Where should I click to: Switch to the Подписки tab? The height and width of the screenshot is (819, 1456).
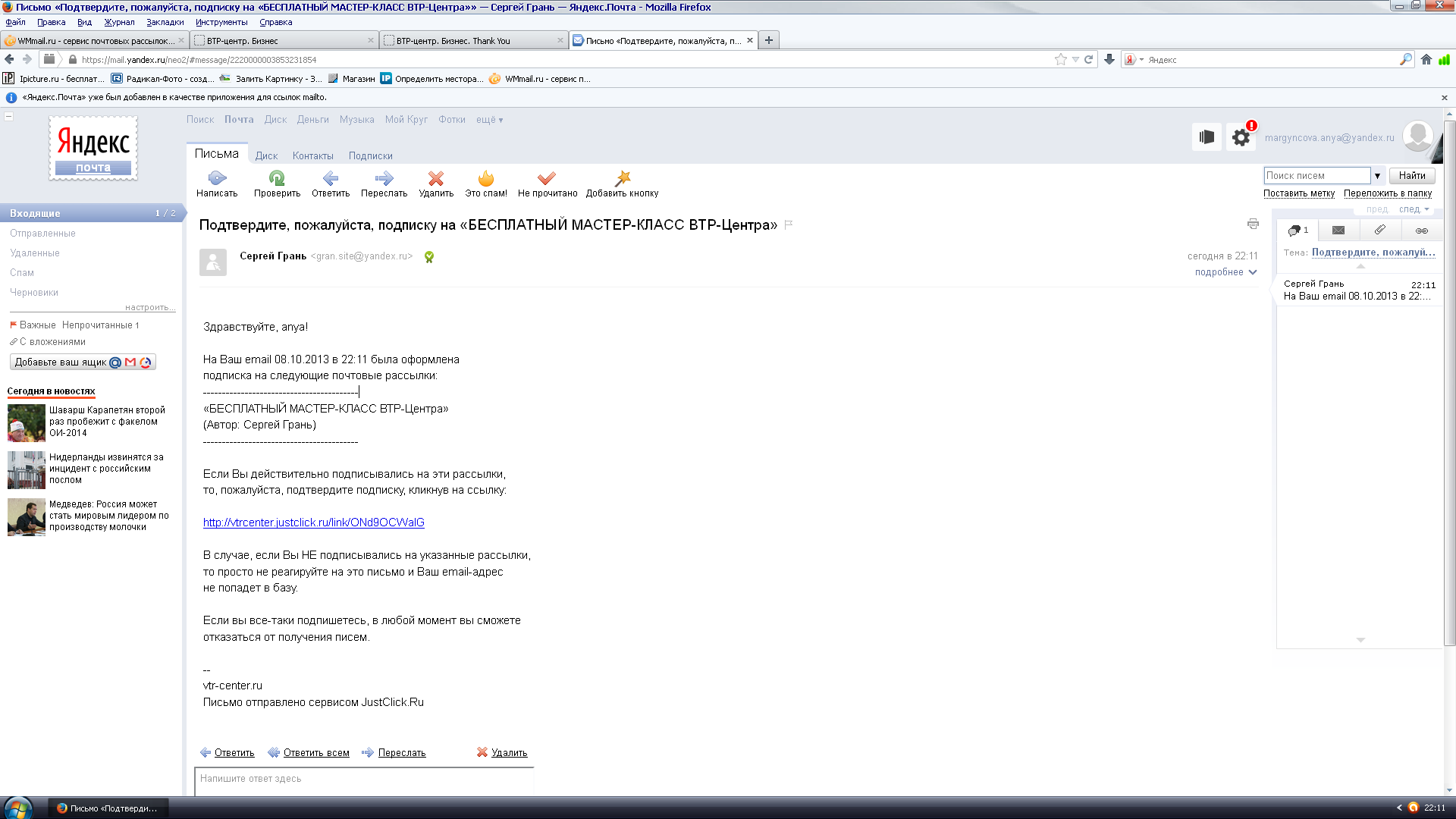coord(371,155)
